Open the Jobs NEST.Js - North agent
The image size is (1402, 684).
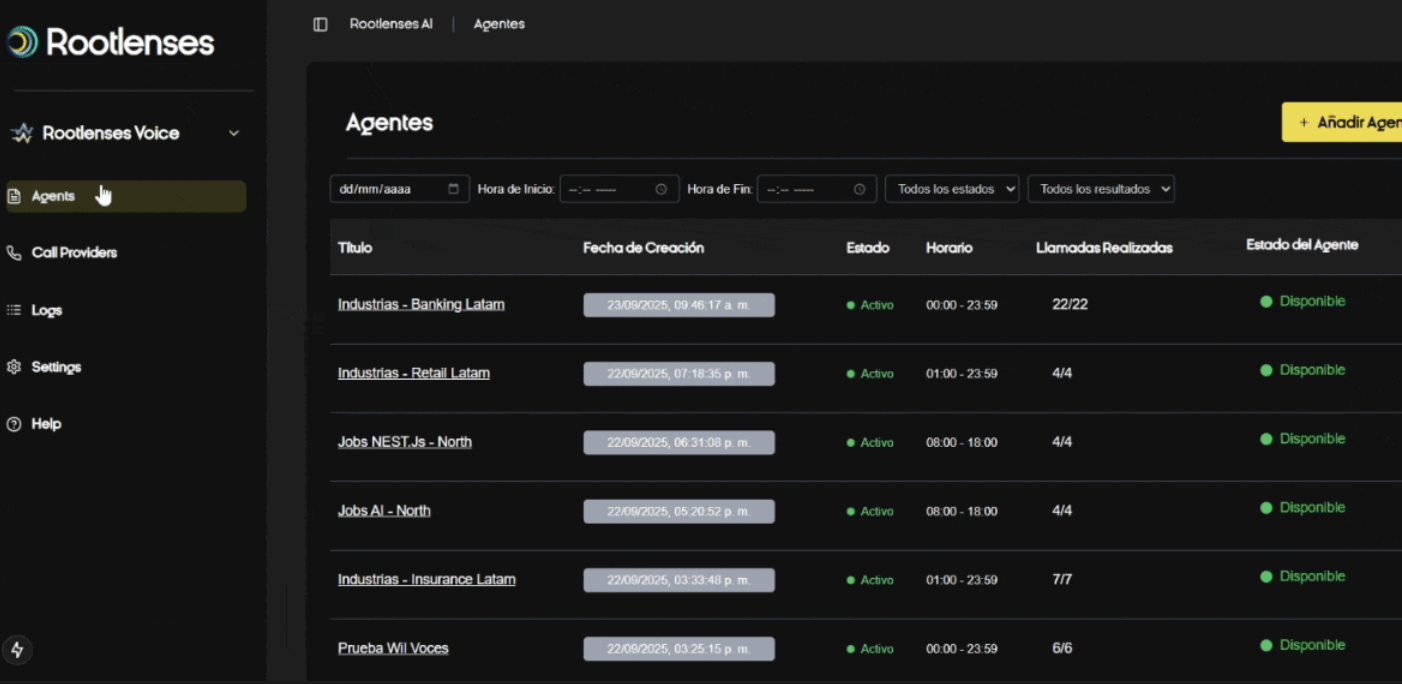click(x=404, y=442)
